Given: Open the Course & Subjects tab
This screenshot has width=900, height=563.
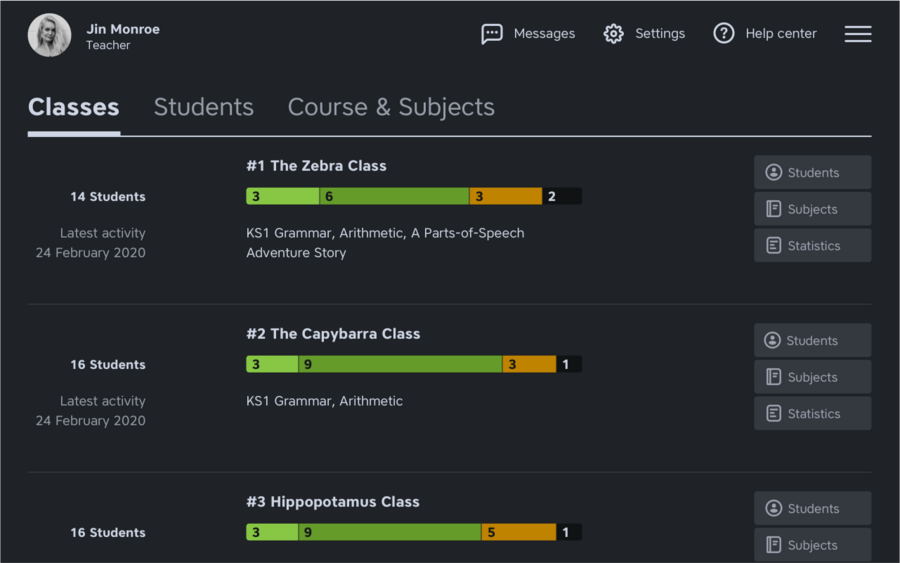Looking at the screenshot, I should point(391,107).
